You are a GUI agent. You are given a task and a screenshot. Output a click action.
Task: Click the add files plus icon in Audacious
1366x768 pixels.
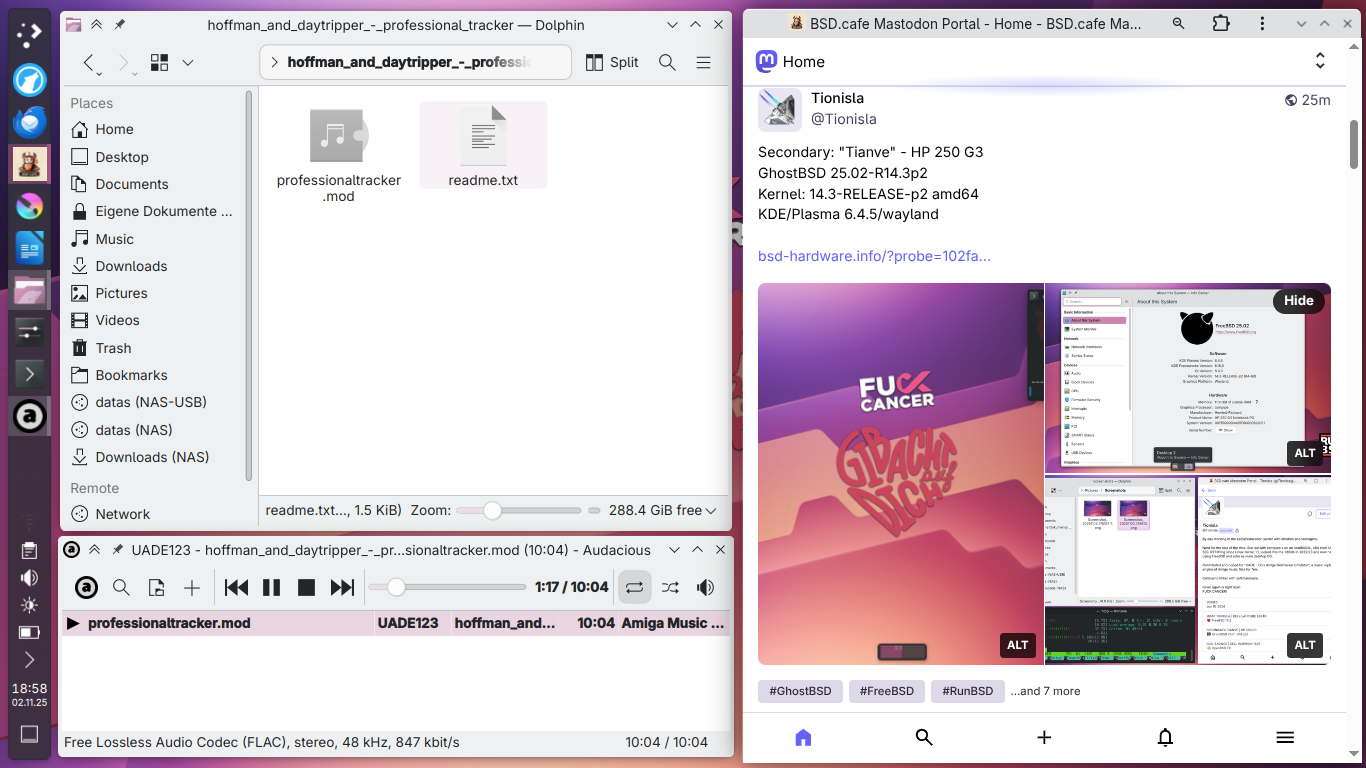(192, 588)
